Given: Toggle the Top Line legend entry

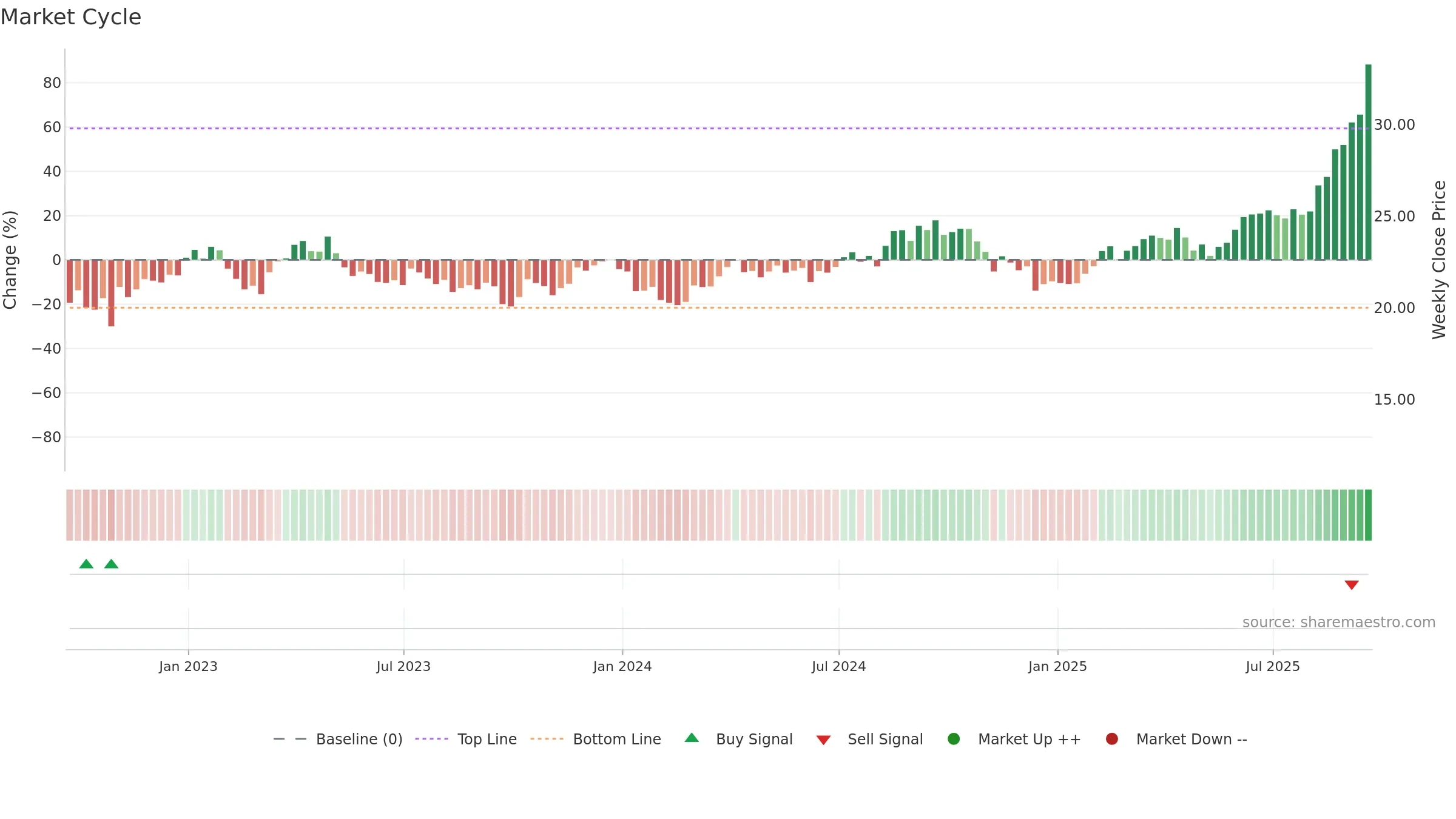Looking at the screenshot, I should click(x=466, y=739).
